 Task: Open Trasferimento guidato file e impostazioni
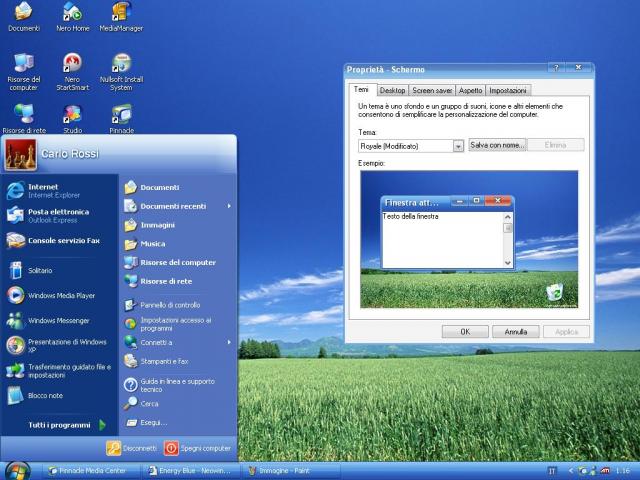(x=59, y=371)
